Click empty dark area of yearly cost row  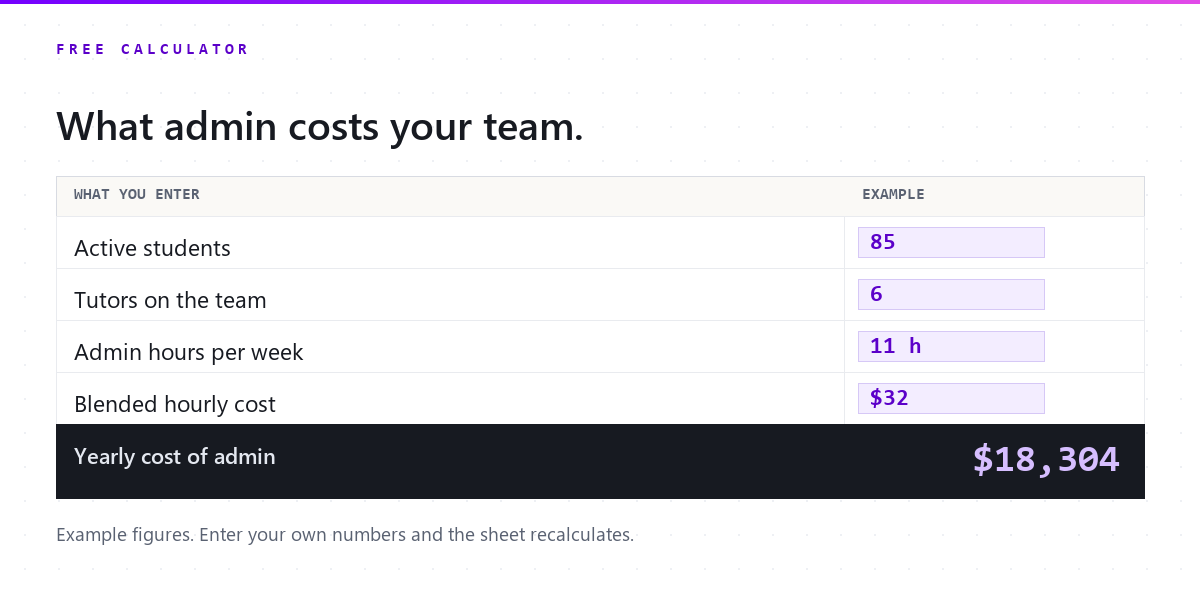(620, 461)
